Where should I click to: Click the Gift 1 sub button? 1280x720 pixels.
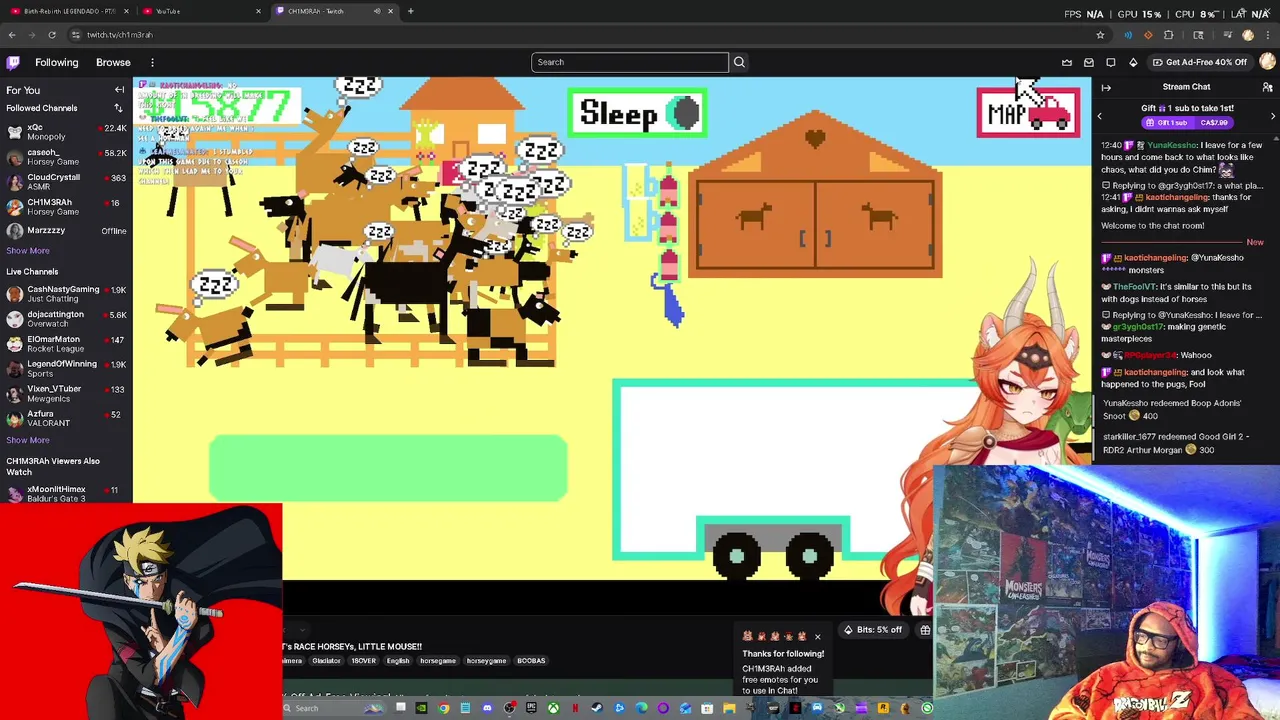1186,123
